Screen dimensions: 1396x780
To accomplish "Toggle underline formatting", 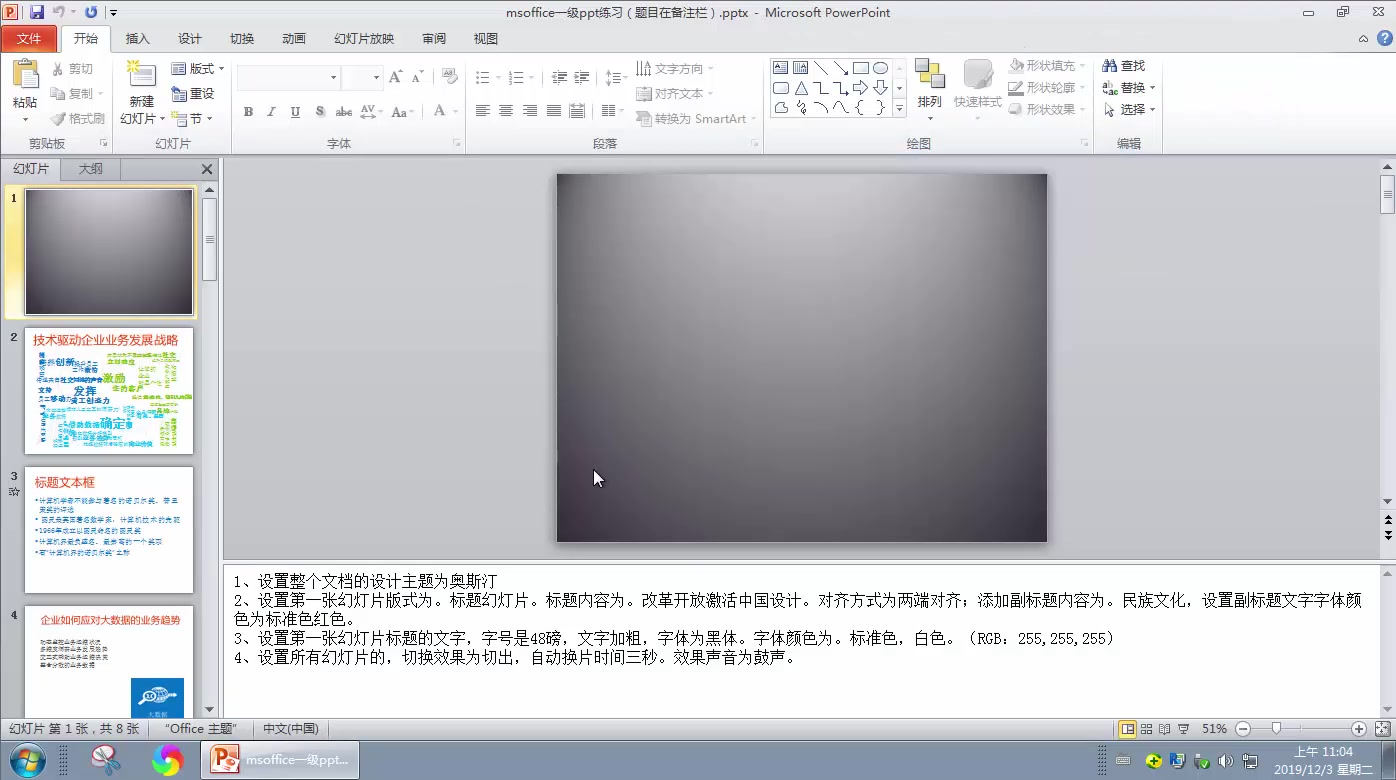I will pos(295,112).
